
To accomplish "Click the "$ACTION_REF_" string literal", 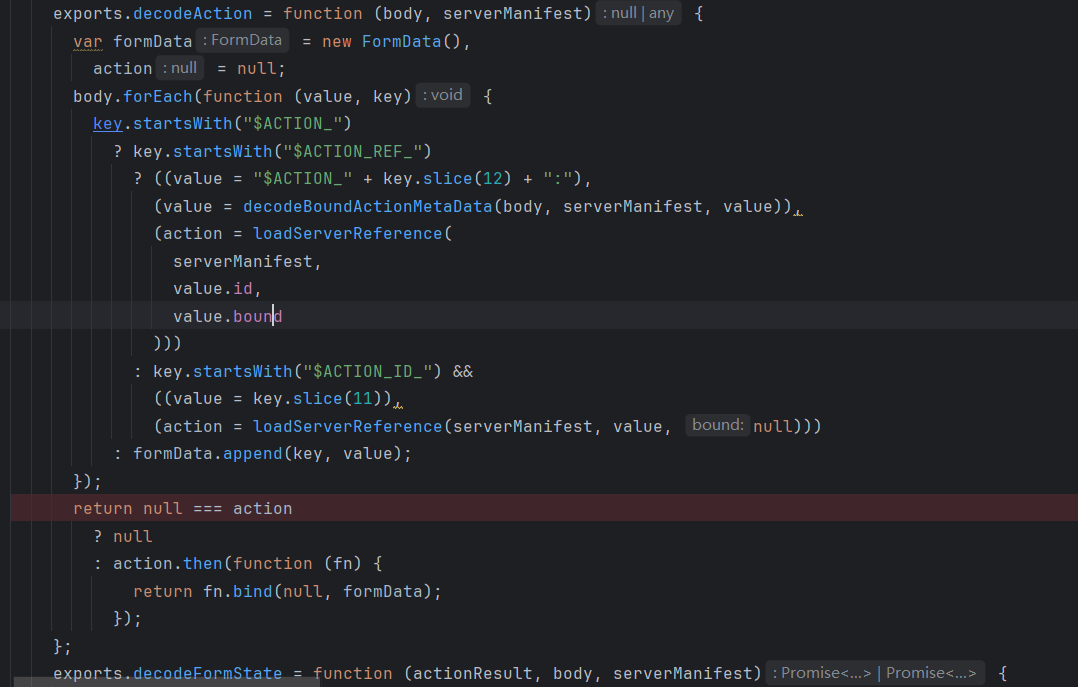I will click(356, 151).
